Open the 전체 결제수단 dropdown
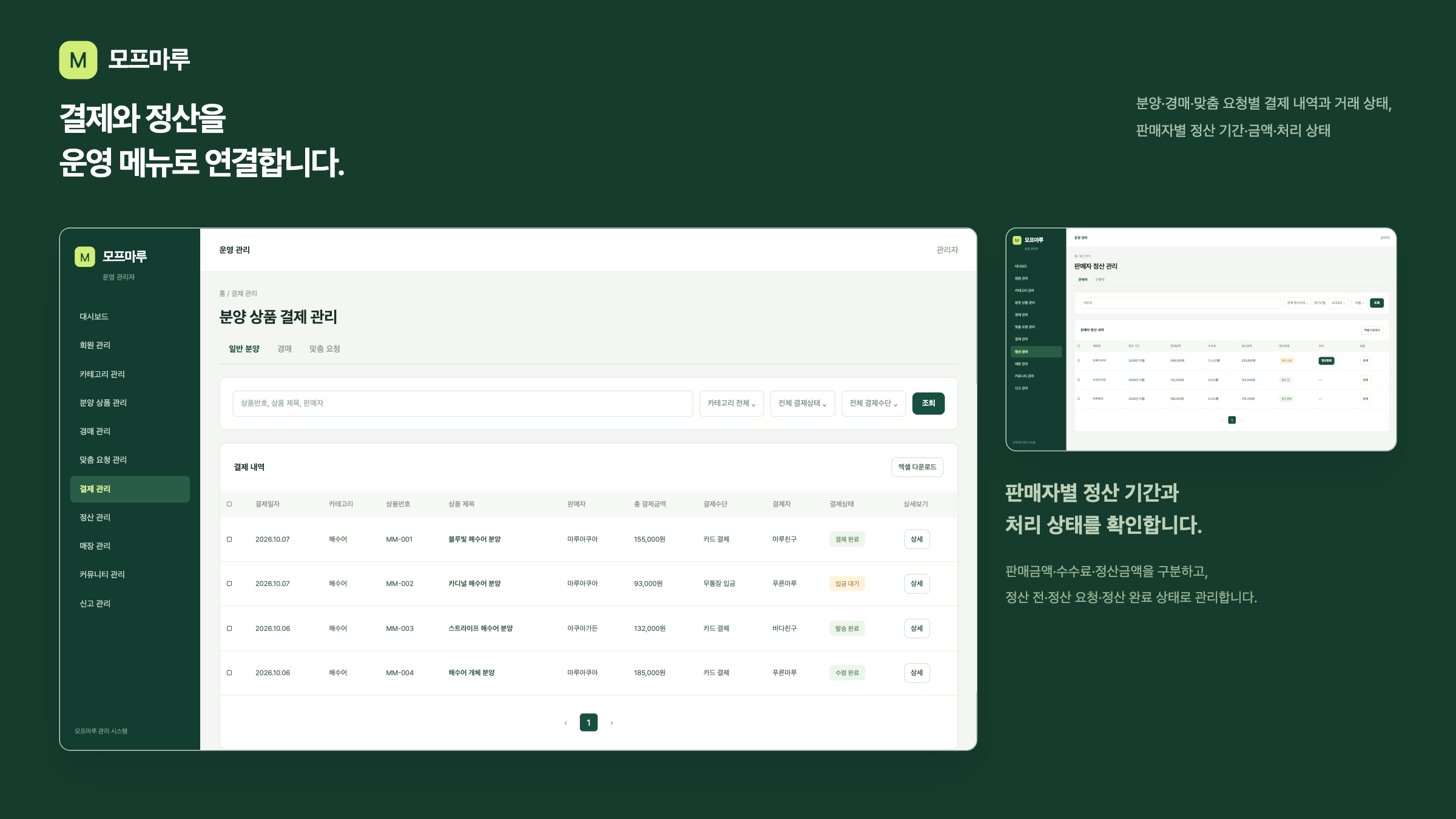Viewport: 1456px width, 819px height. click(873, 403)
